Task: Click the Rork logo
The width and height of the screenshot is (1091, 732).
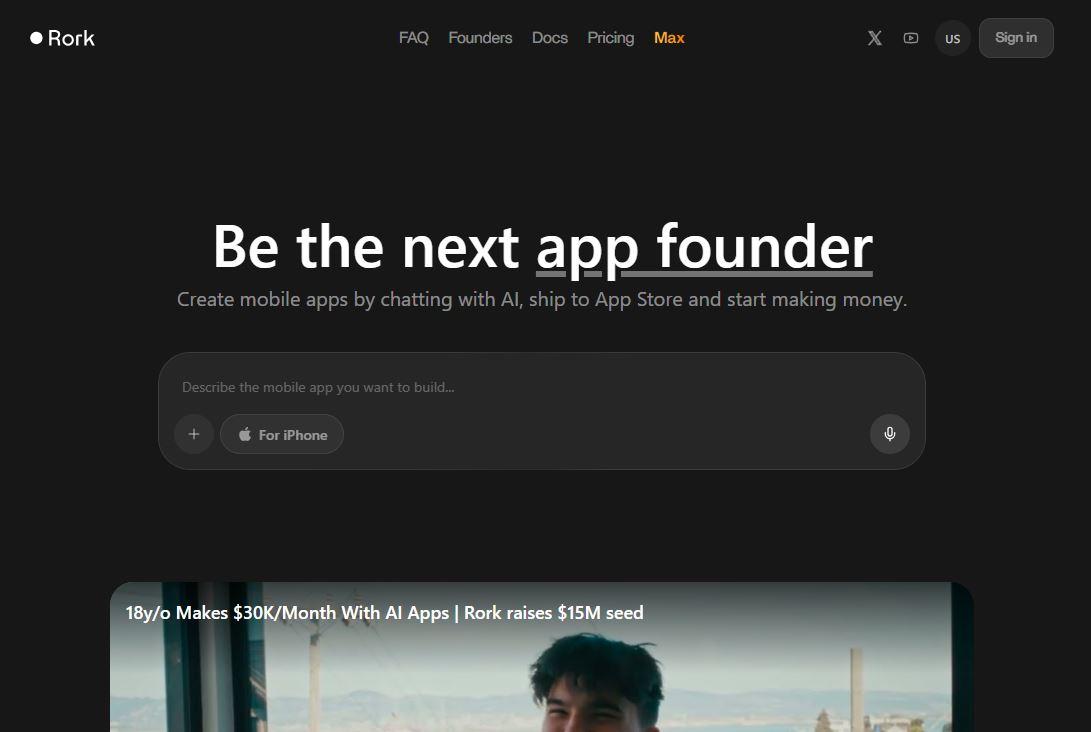Action: 62,38
